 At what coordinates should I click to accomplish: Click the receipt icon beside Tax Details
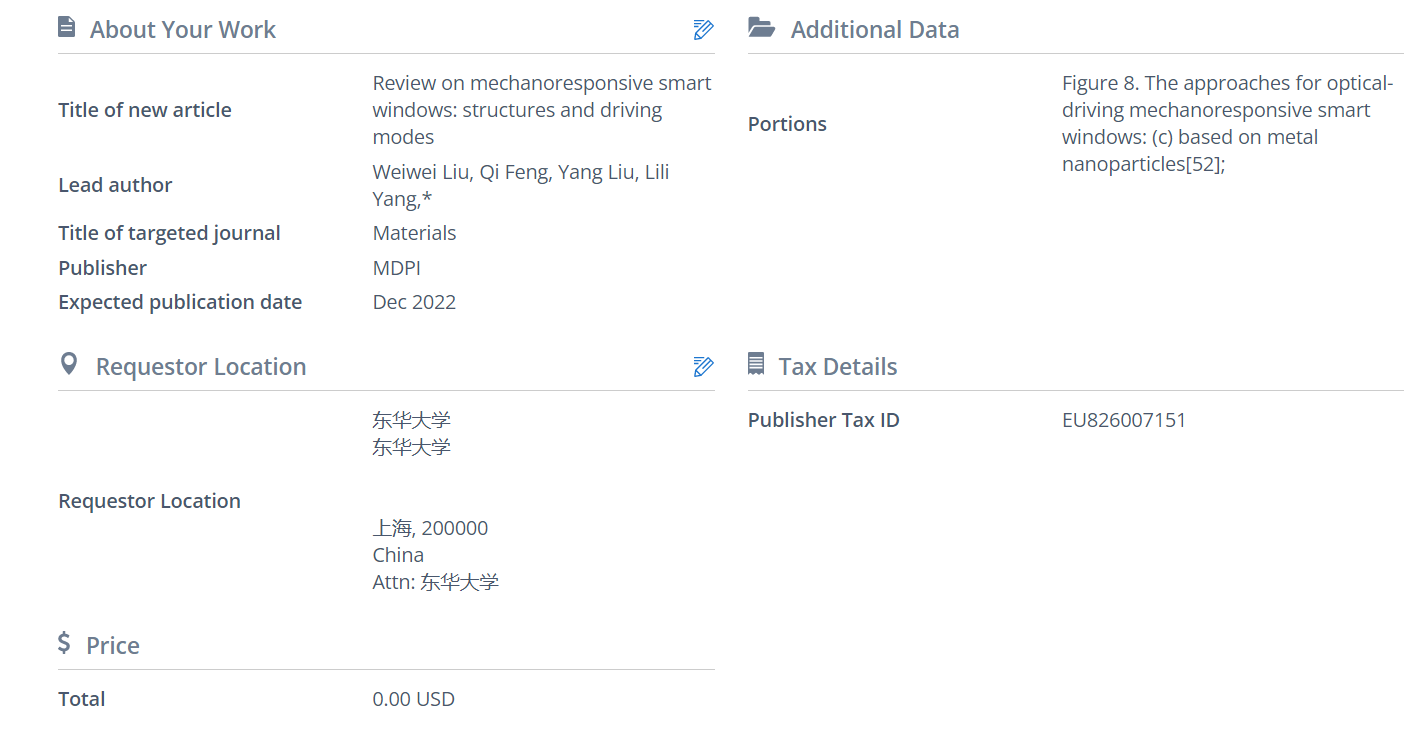tap(756, 365)
